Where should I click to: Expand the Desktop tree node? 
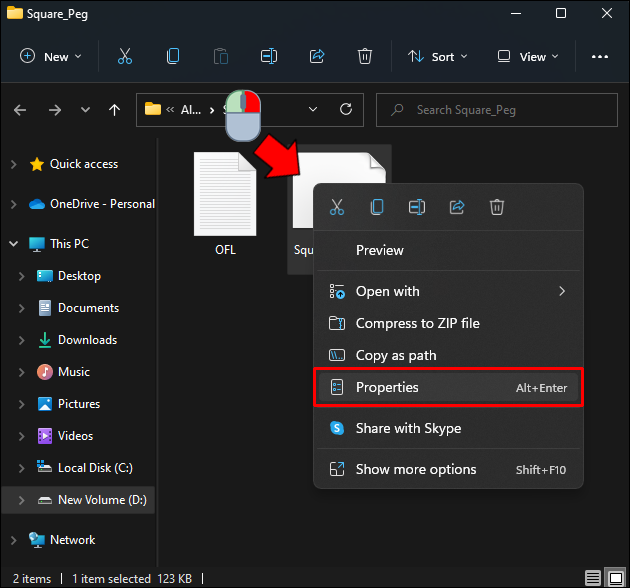(x=22, y=276)
